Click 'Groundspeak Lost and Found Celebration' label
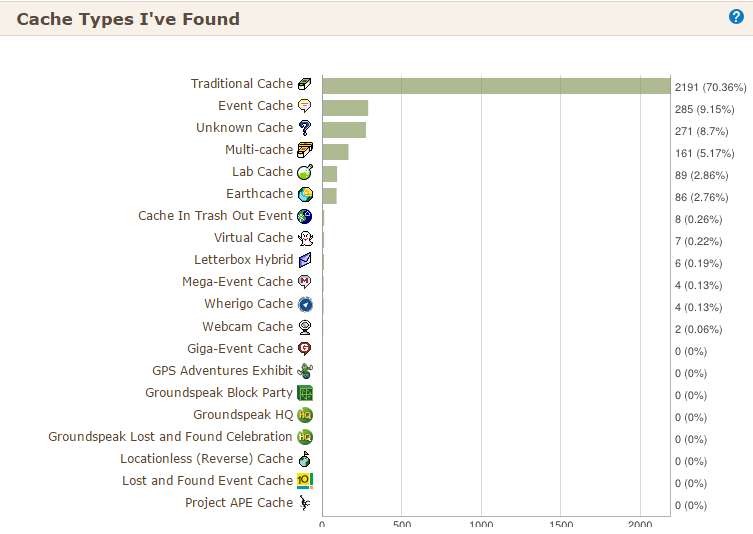 point(170,437)
